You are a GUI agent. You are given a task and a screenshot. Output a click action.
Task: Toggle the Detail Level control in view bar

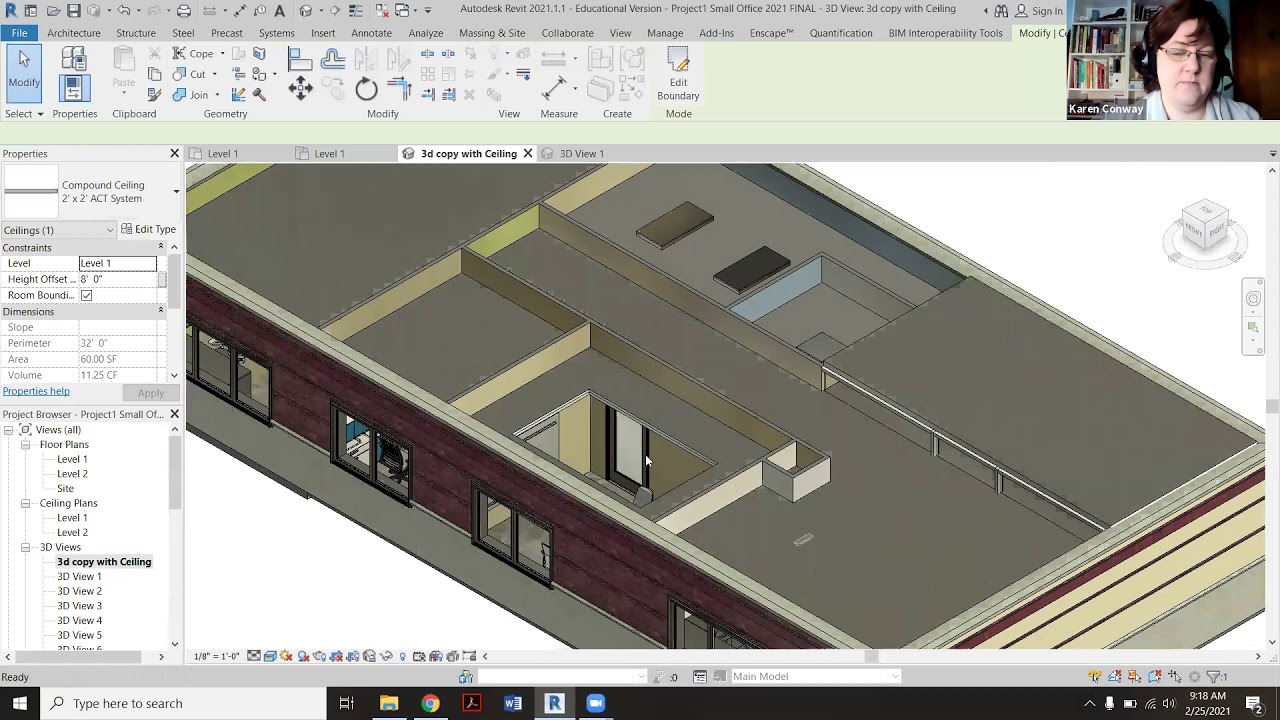[254, 656]
